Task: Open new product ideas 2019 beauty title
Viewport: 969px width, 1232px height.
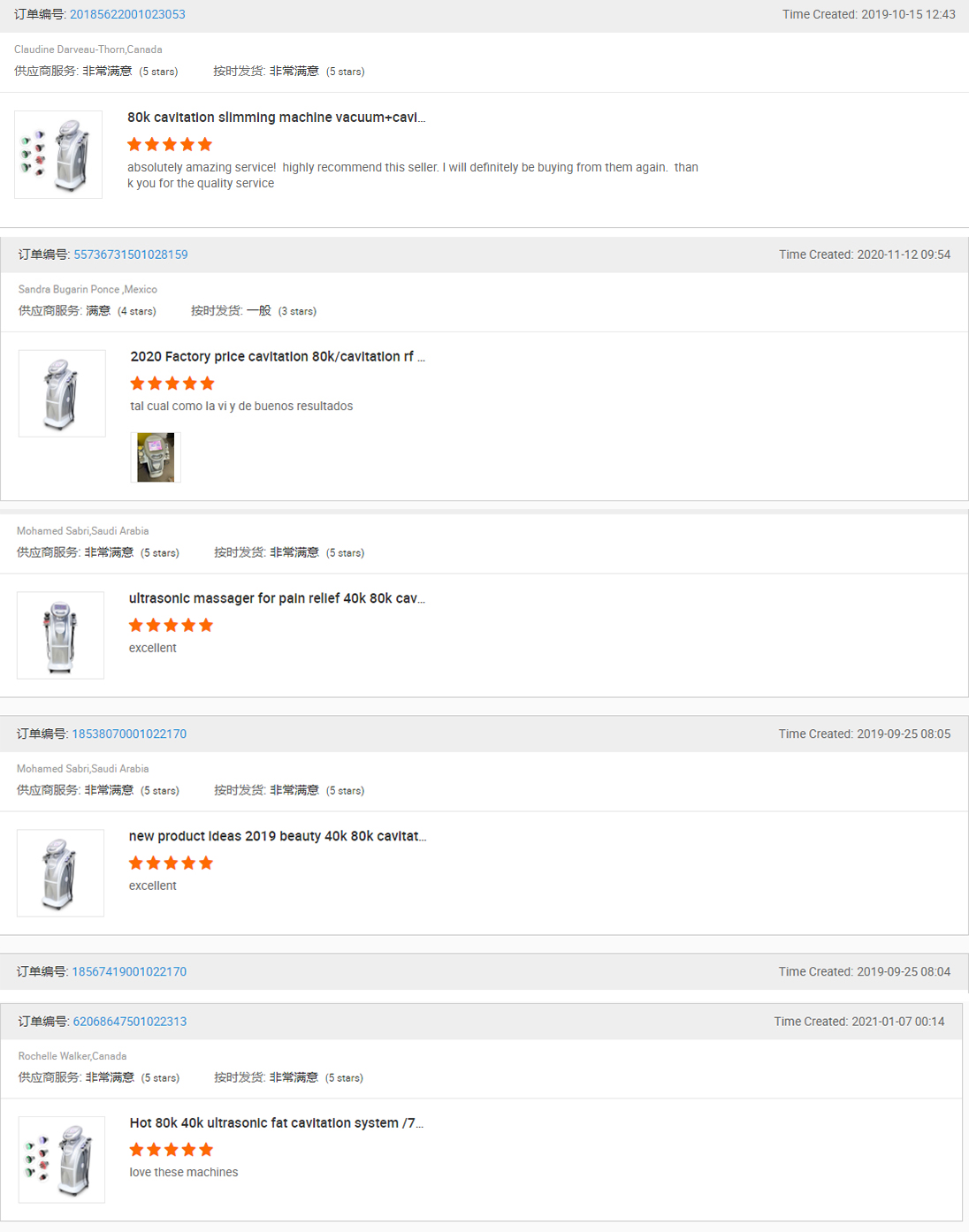Action: [278, 836]
